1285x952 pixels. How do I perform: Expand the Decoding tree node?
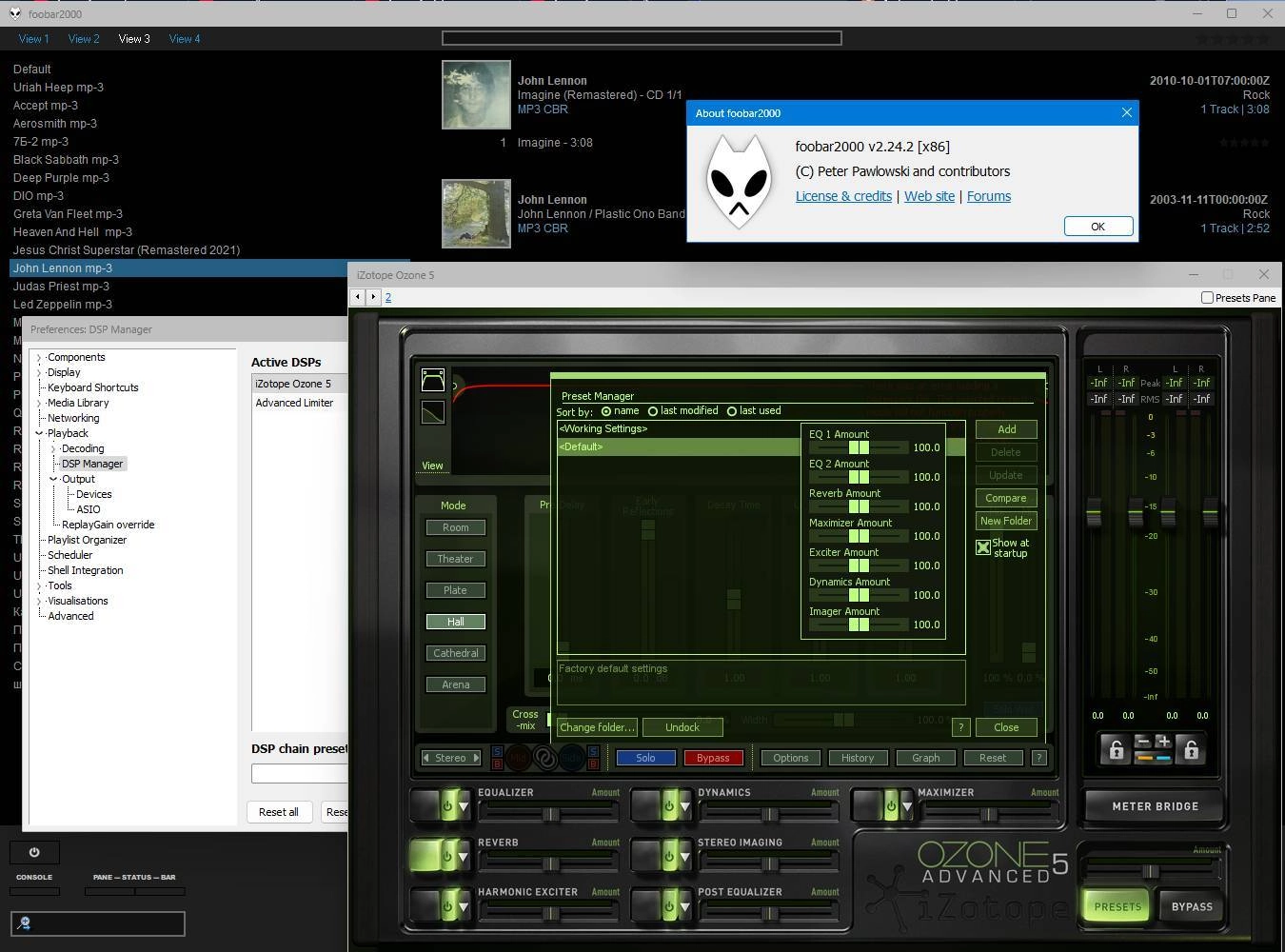(x=53, y=449)
